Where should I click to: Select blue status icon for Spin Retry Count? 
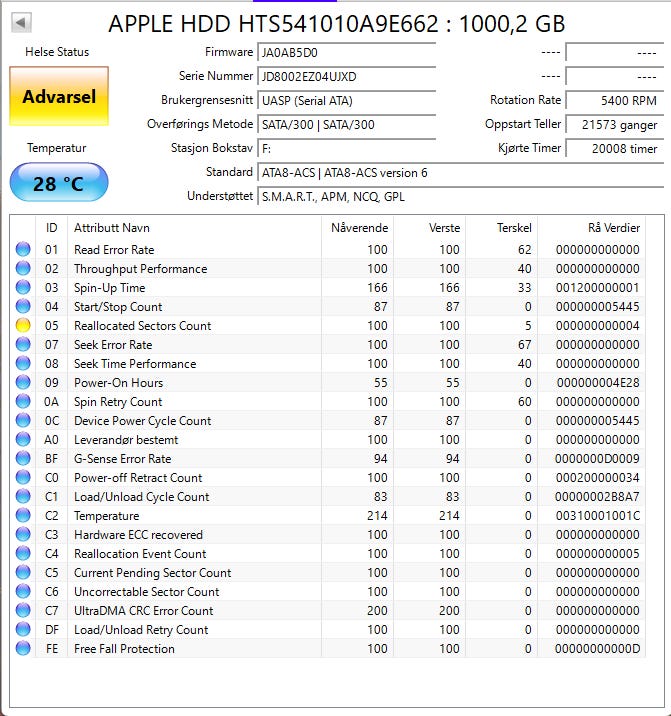[x=23, y=401]
